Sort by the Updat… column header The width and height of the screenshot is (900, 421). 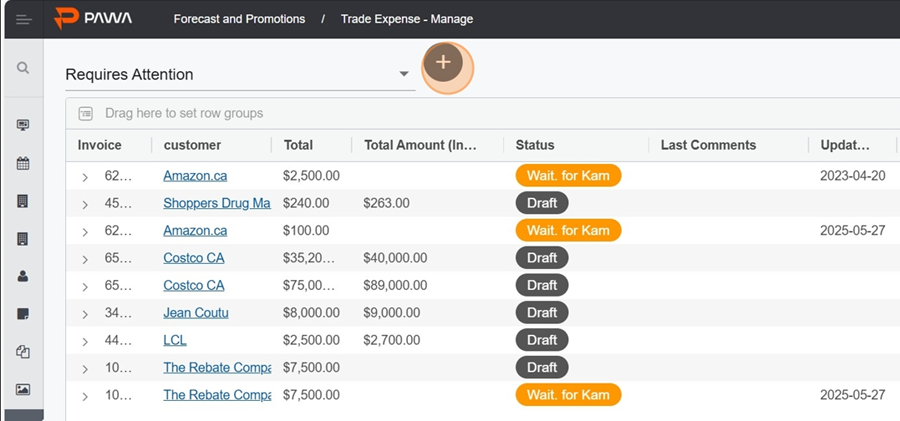click(845, 145)
